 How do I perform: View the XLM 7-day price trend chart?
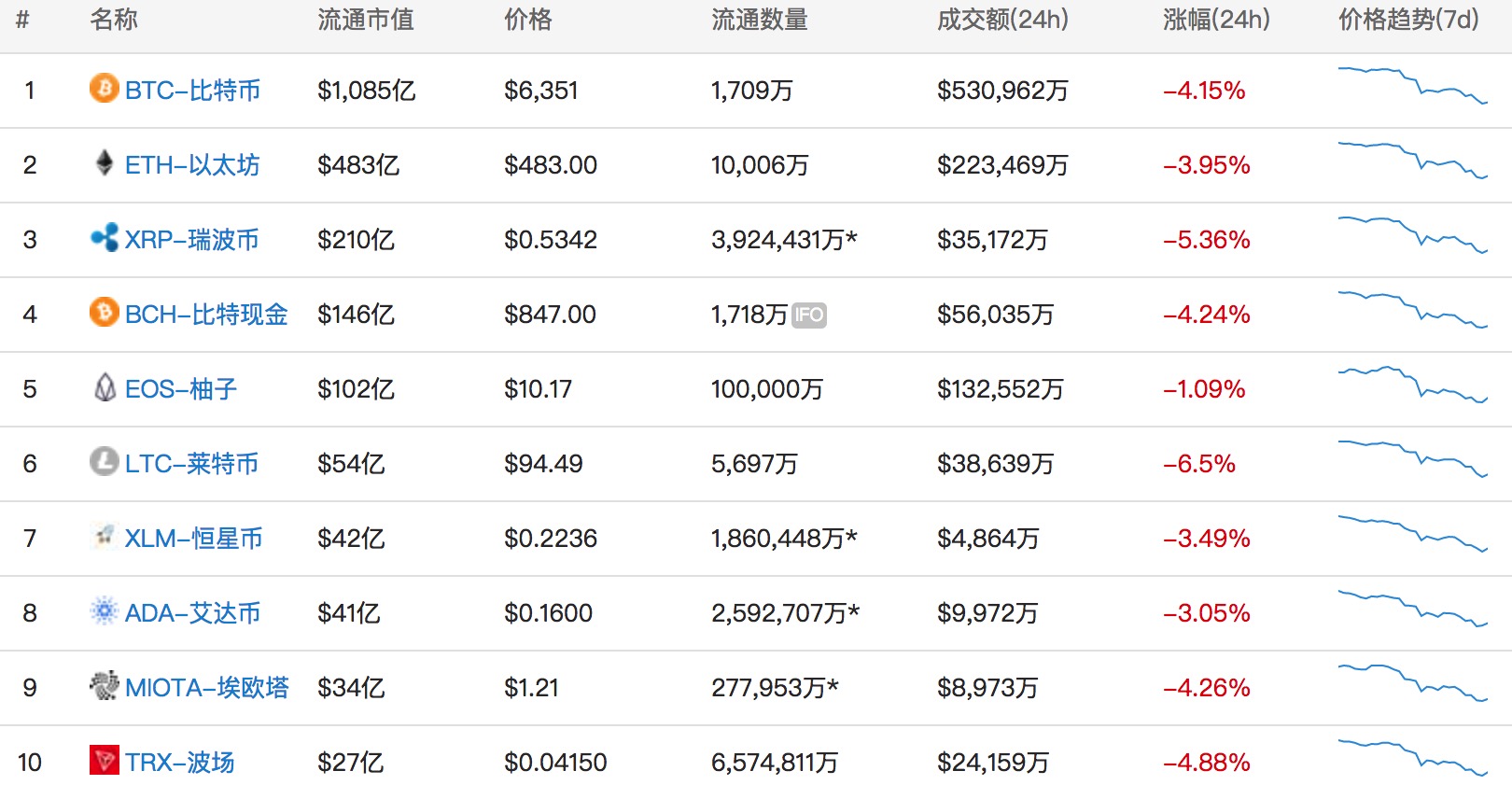point(1413,533)
